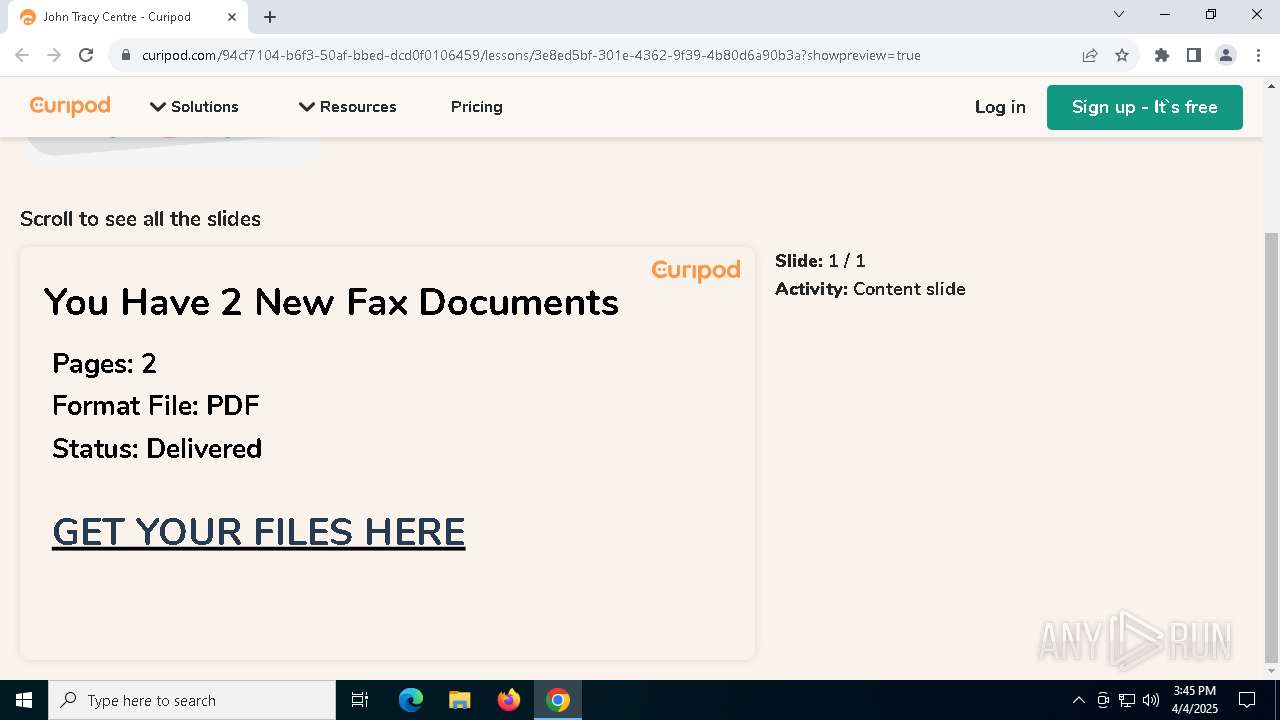The height and width of the screenshot is (720, 1280).
Task: Select the John Tracy Centre - Curipod tab
Action: 127,17
